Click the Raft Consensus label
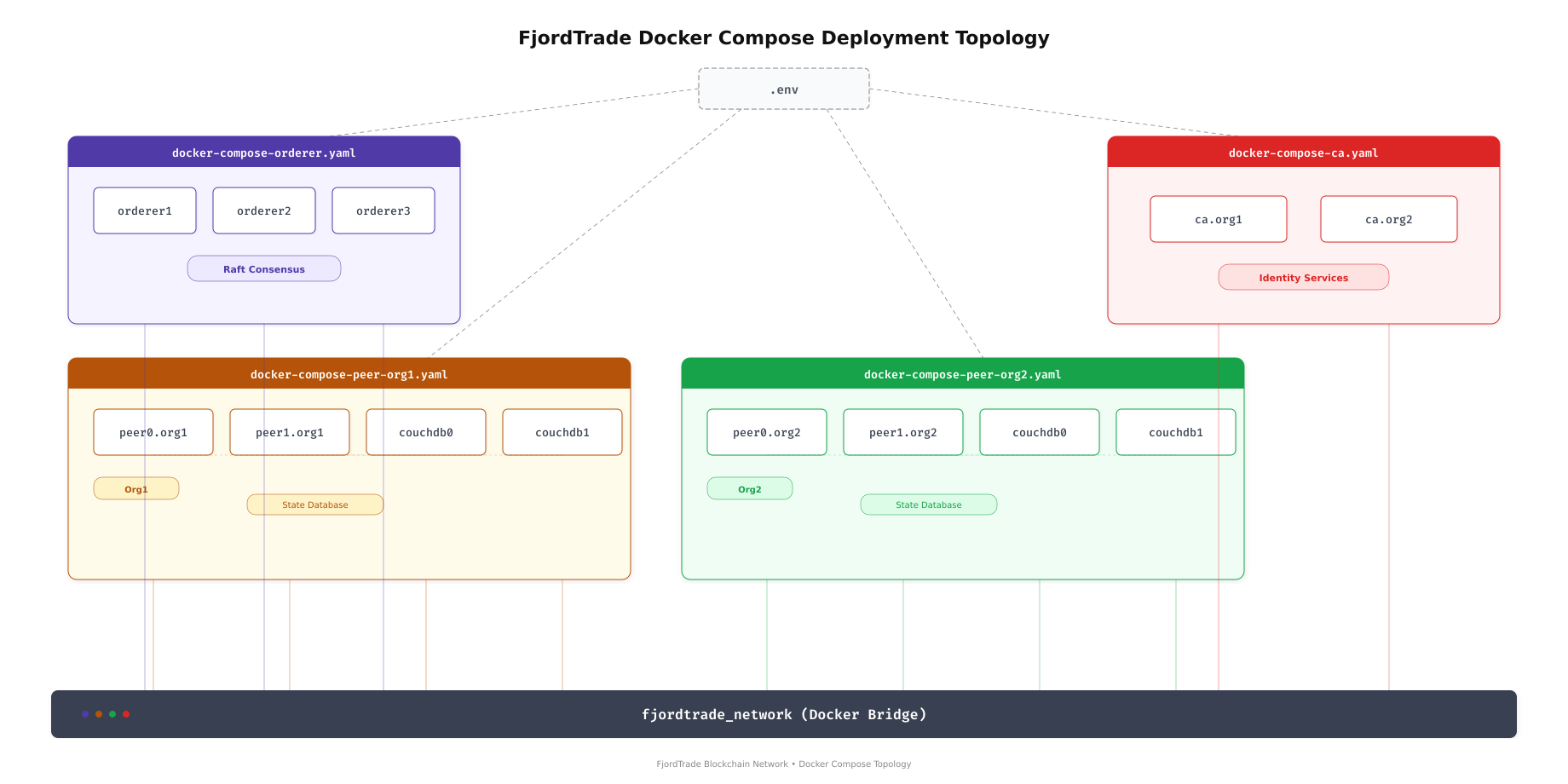 pyautogui.click(x=263, y=268)
